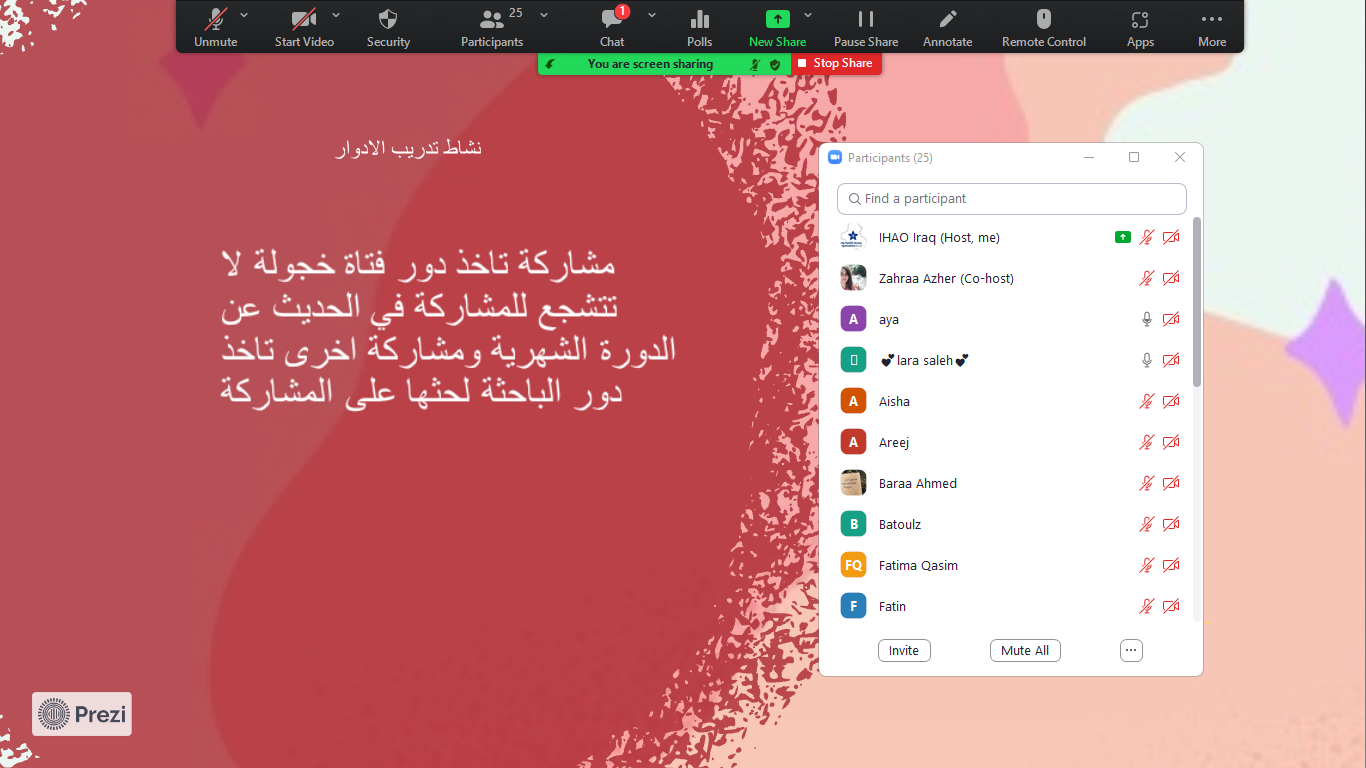
Task: Click the 'You are screen sharing' status label
Action: [650, 64]
